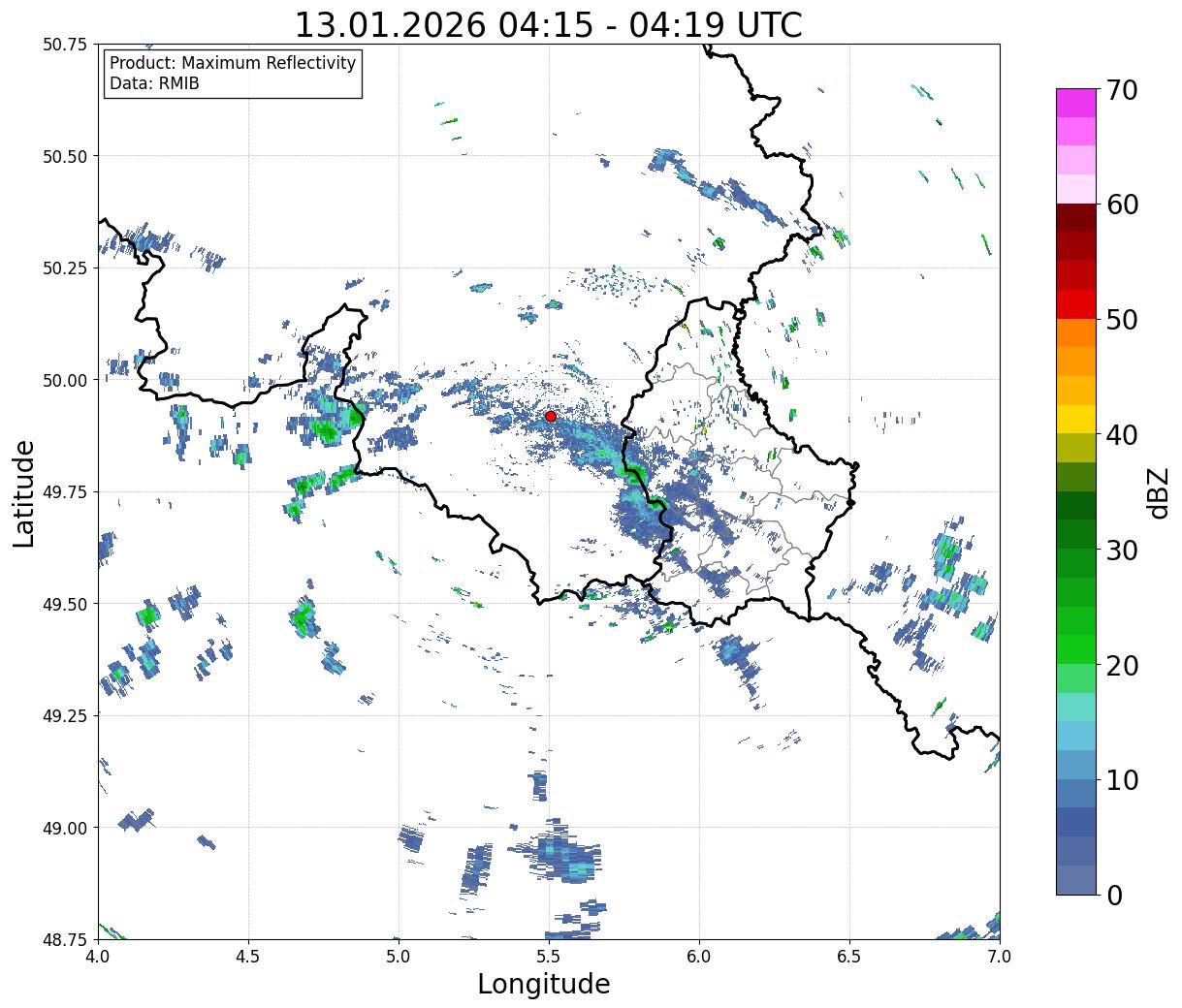The width and height of the screenshot is (1182, 1008).
Task: Click the longitude tick label 6.0
Action: pos(699,957)
